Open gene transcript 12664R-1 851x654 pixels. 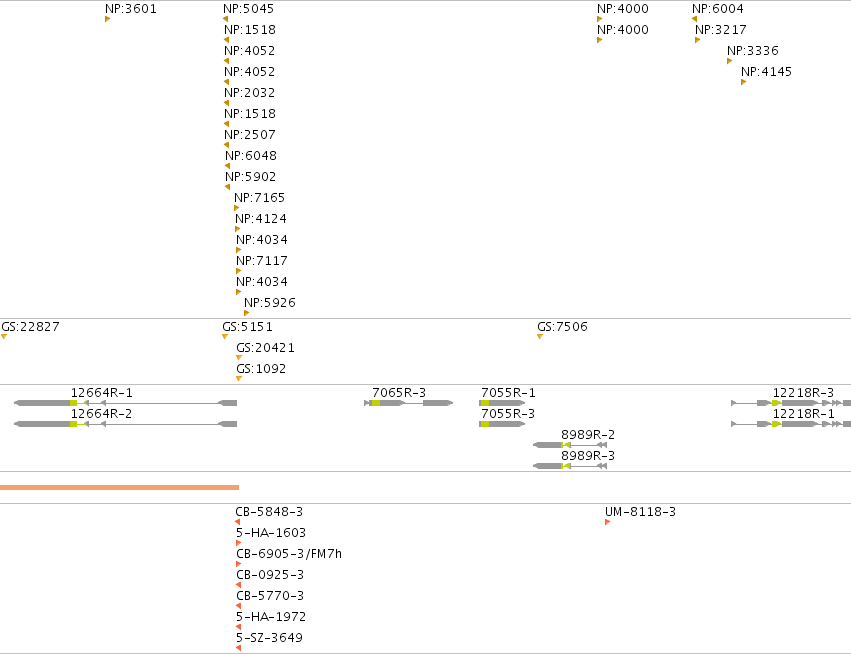tap(125, 403)
